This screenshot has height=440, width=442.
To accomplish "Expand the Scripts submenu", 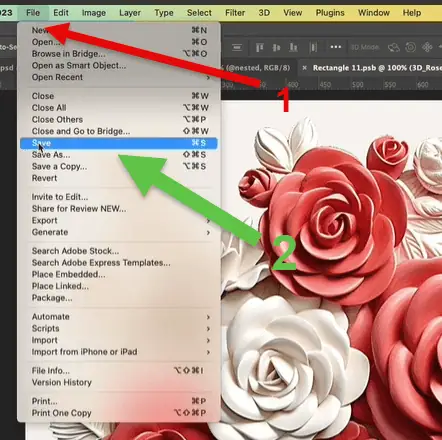I will [x=119, y=328].
